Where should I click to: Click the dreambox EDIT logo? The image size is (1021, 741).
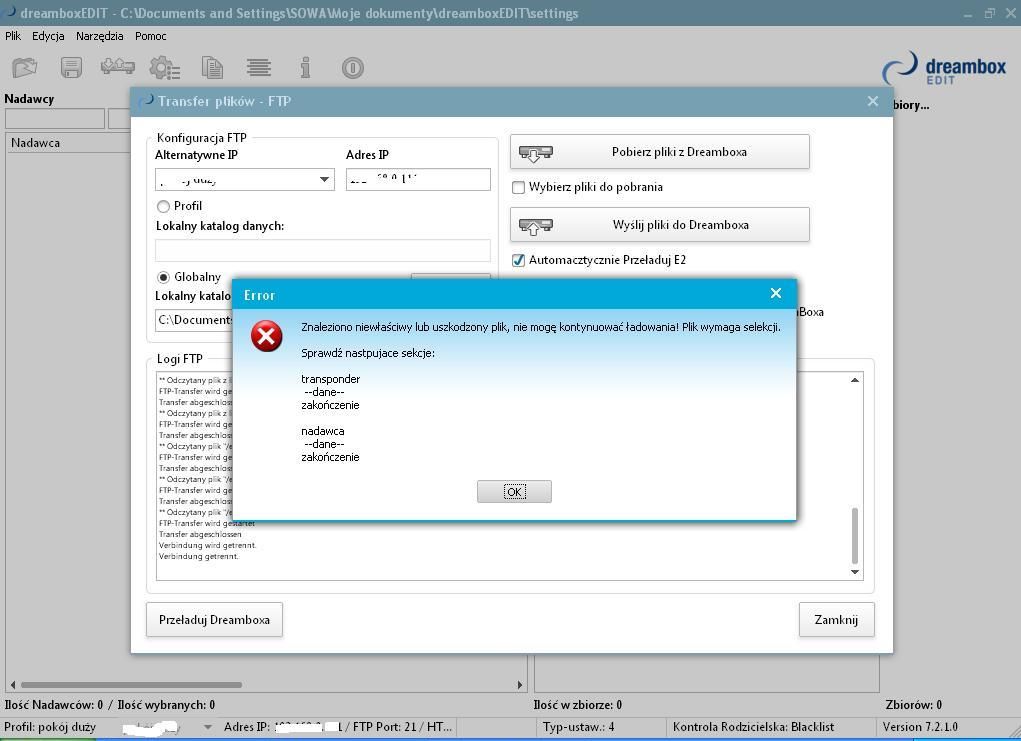(x=944, y=68)
